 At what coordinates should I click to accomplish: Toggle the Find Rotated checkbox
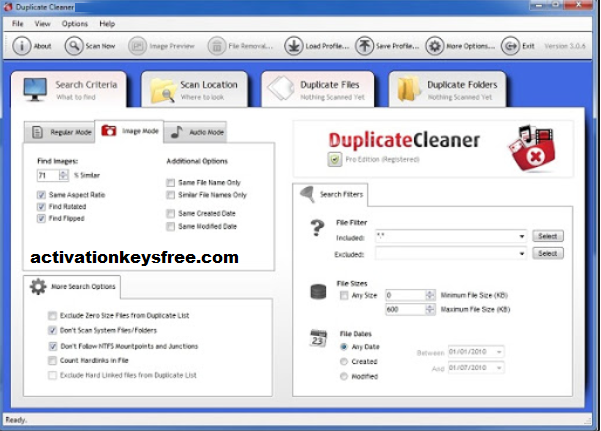tap(41, 207)
